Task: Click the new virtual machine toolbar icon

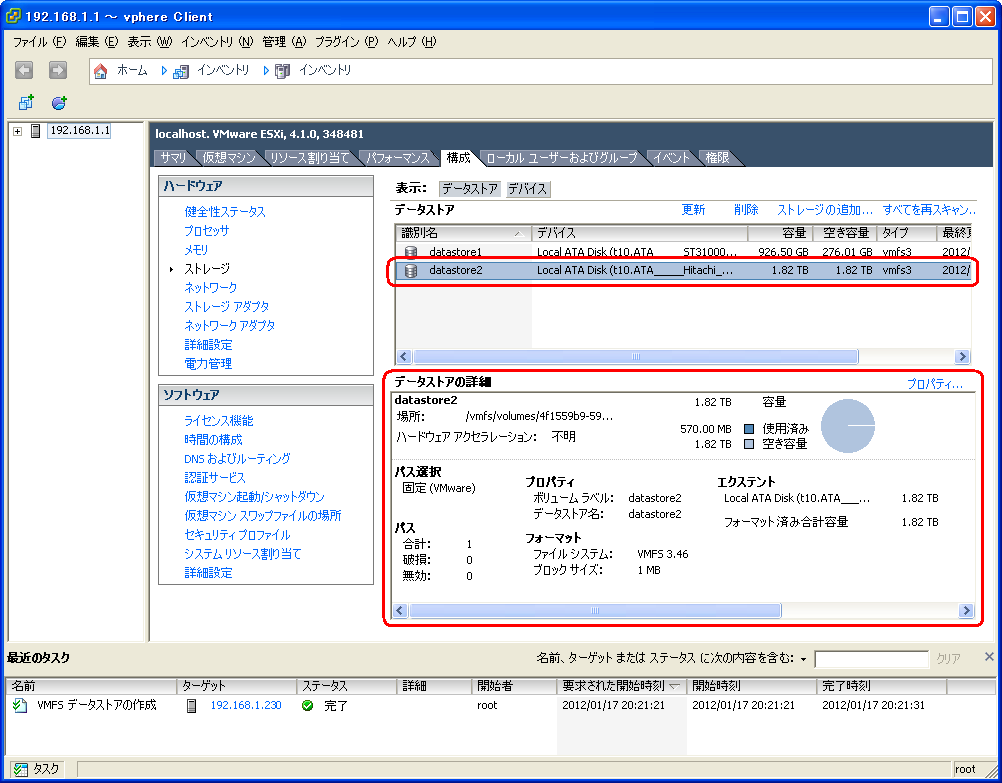Action: point(27,102)
